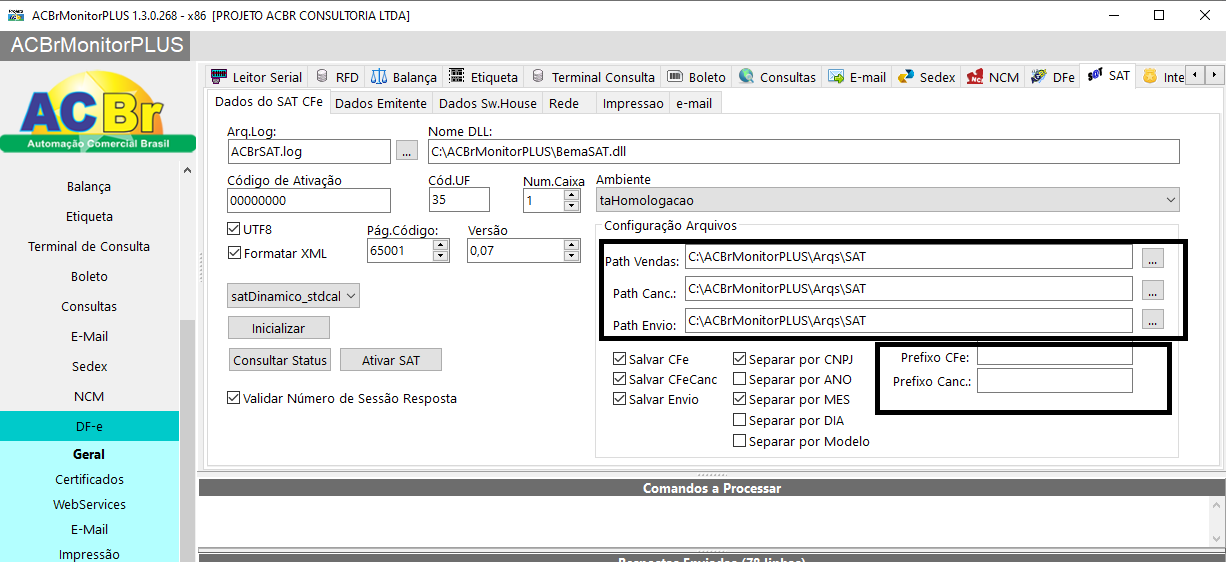
Task: Increase Num.Caixa spinner value
Action: click(x=572, y=195)
